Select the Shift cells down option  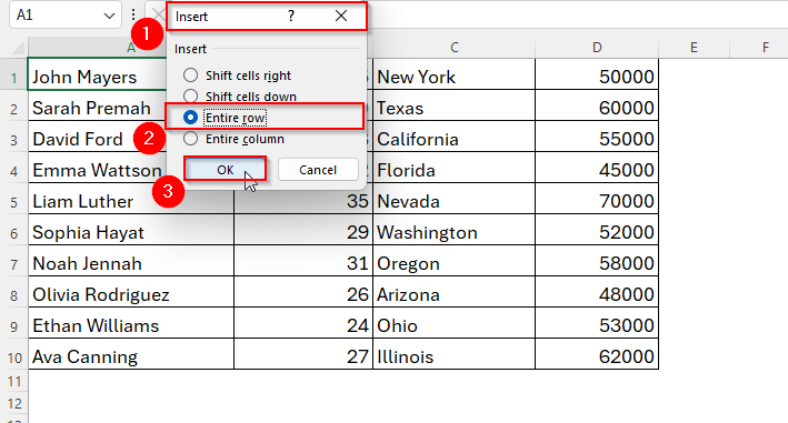click(x=190, y=97)
